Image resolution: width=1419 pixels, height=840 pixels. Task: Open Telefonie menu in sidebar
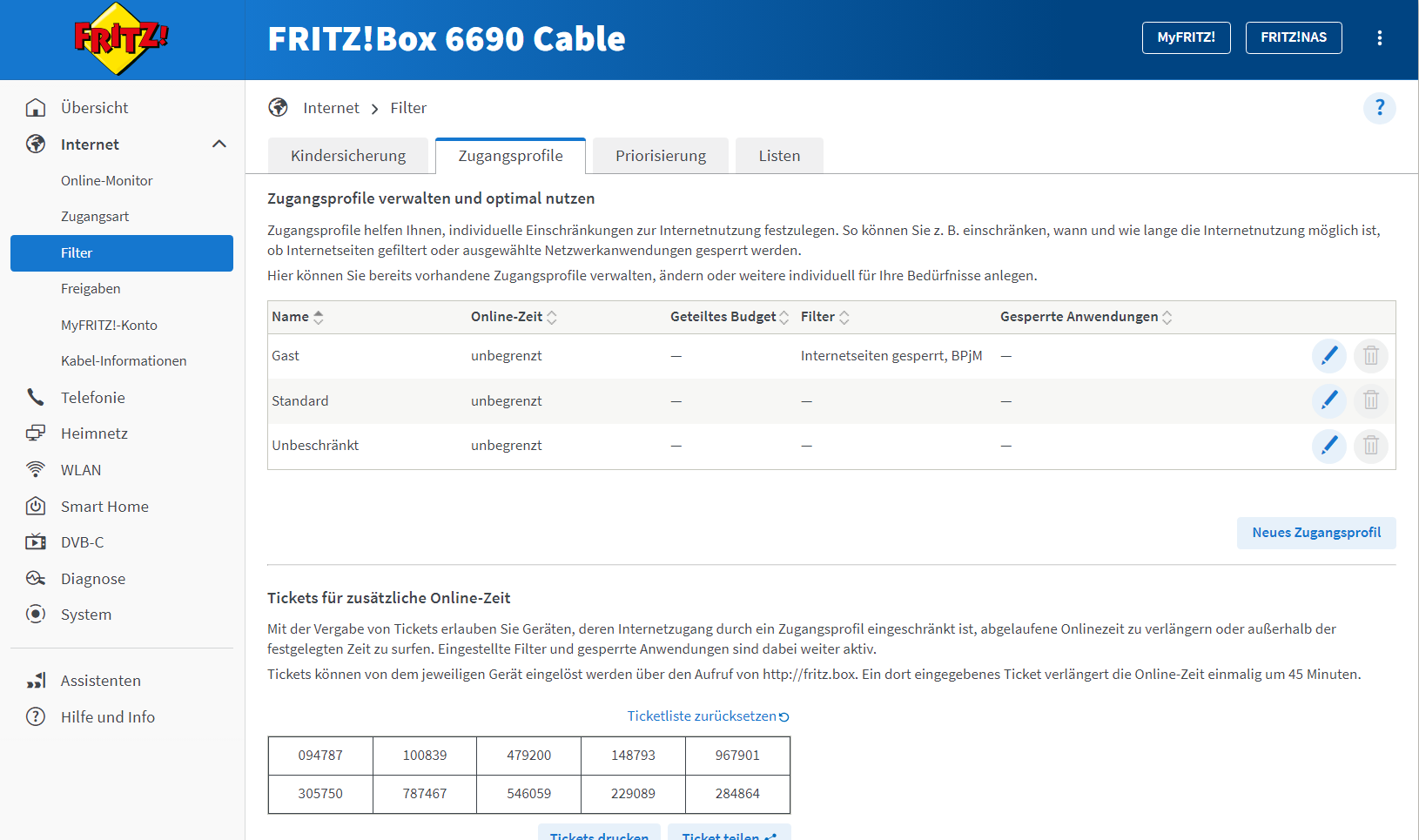93,397
